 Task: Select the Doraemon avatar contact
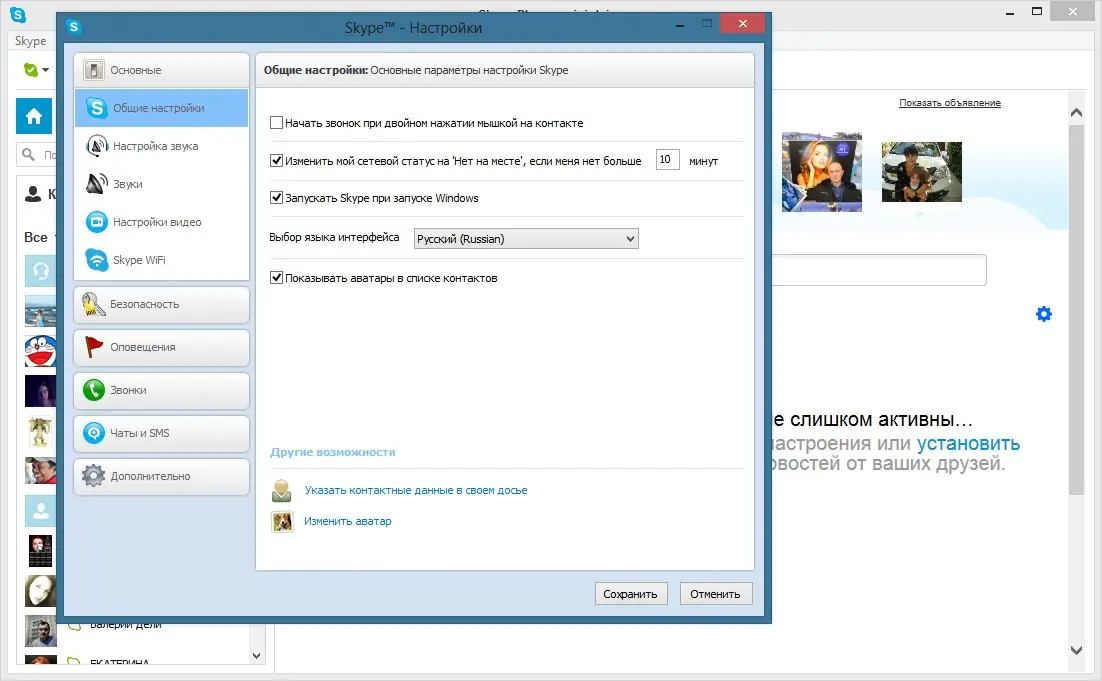[41, 351]
